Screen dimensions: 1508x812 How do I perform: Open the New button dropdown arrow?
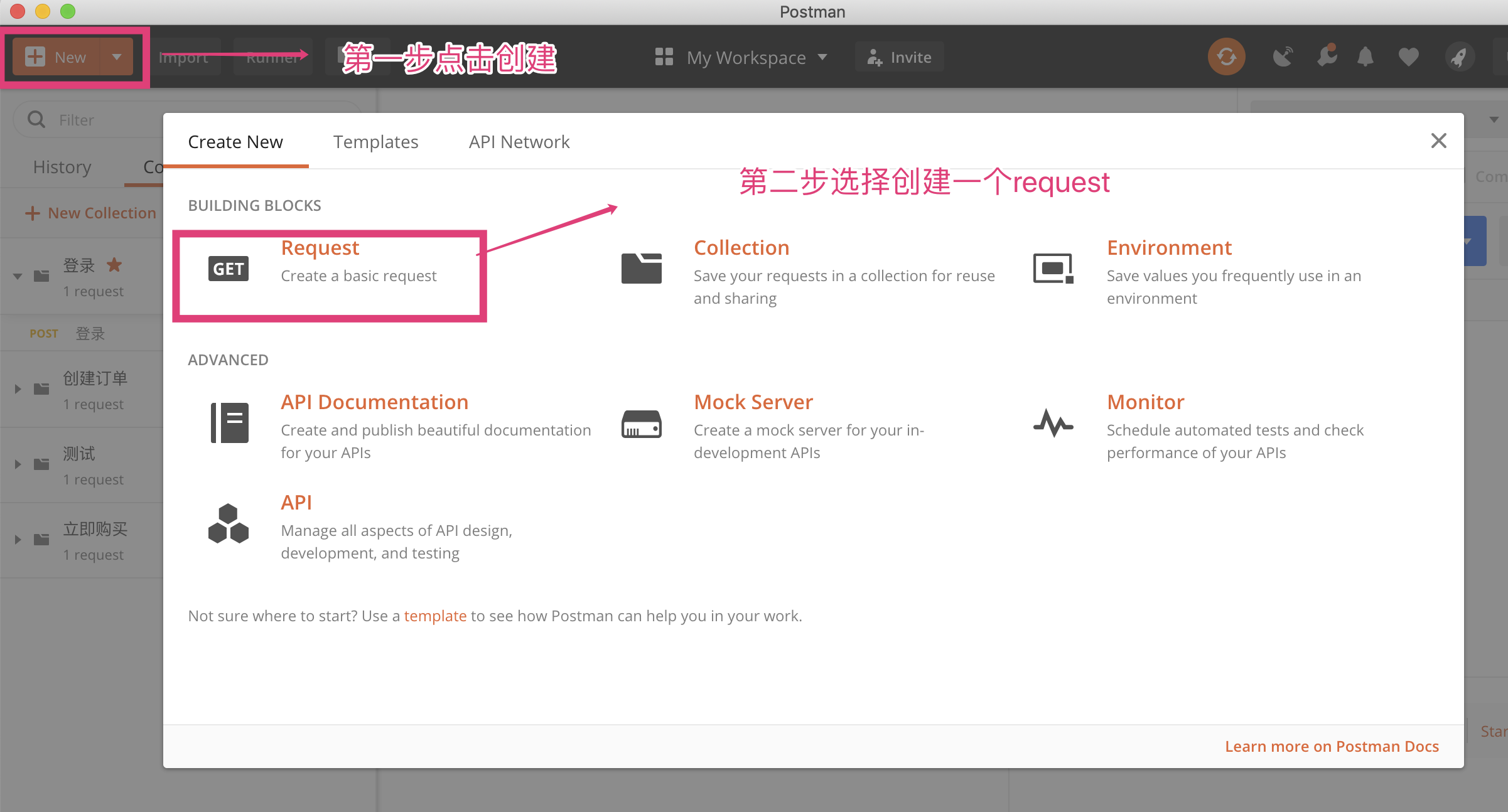pyautogui.click(x=117, y=57)
